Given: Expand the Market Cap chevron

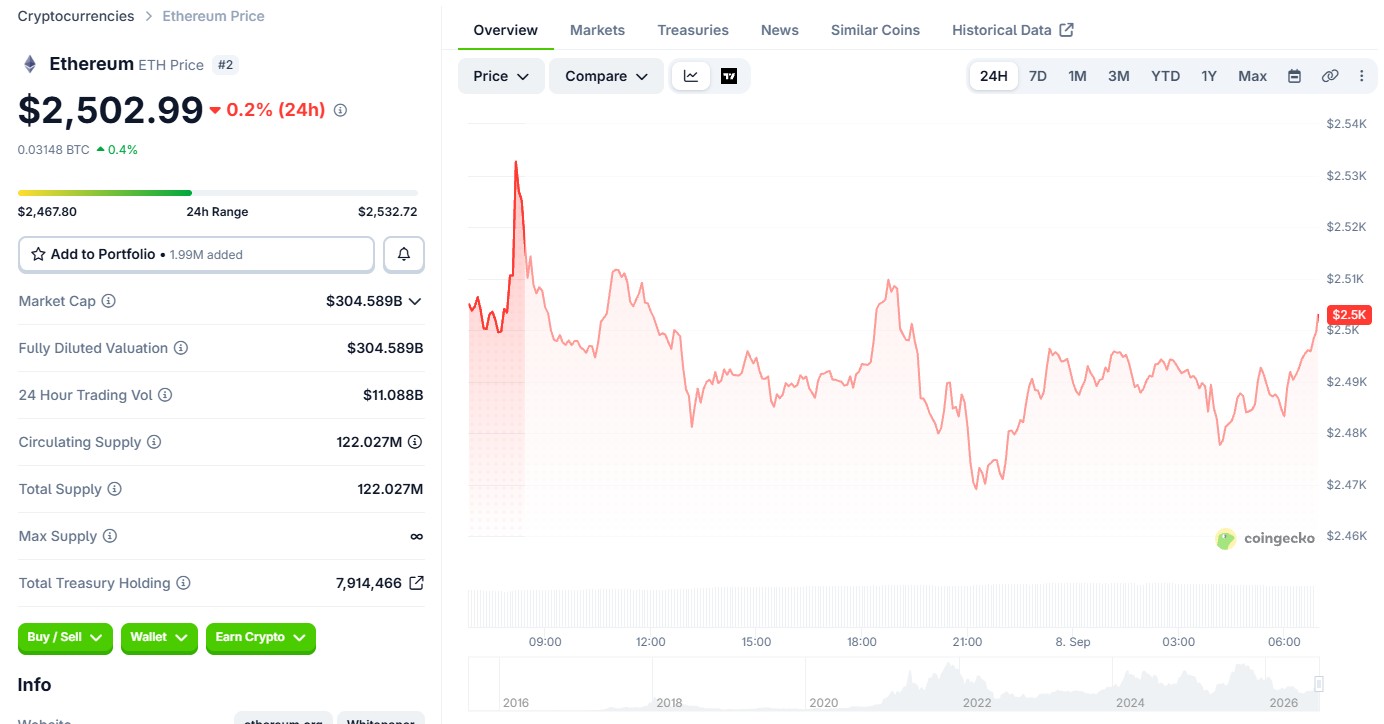Looking at the screenshot, I should (415, 301).
